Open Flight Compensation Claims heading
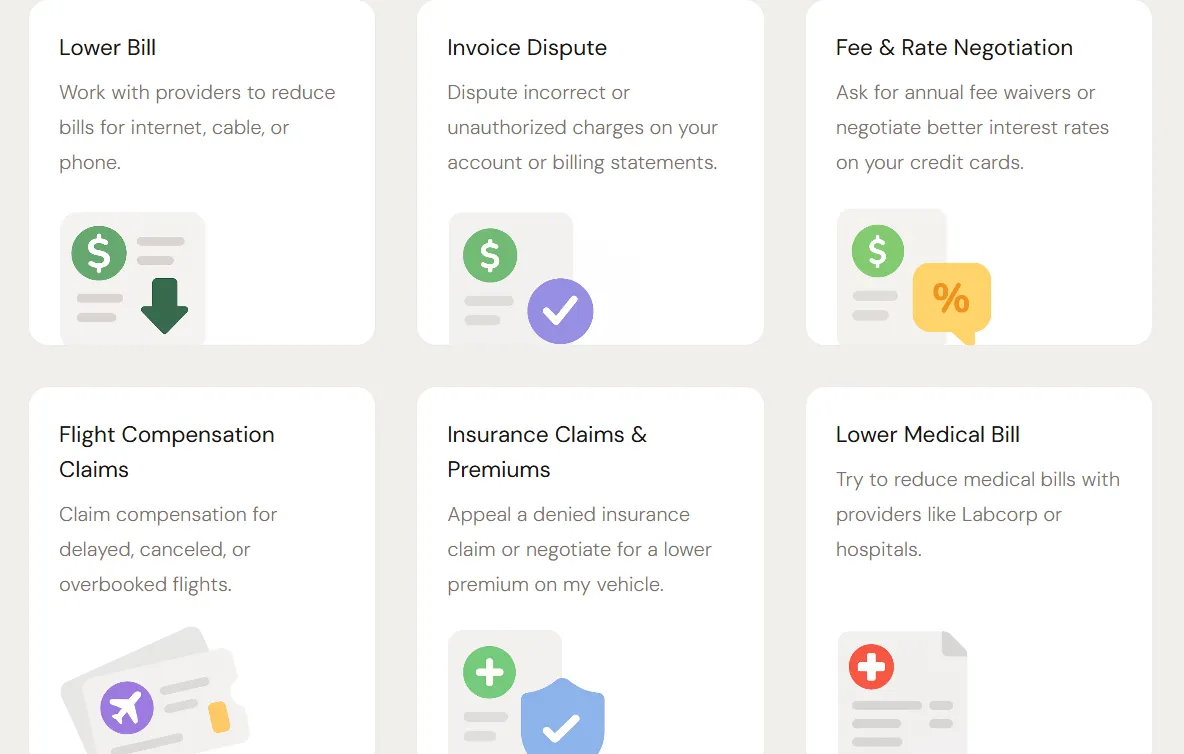 [166, 452]
